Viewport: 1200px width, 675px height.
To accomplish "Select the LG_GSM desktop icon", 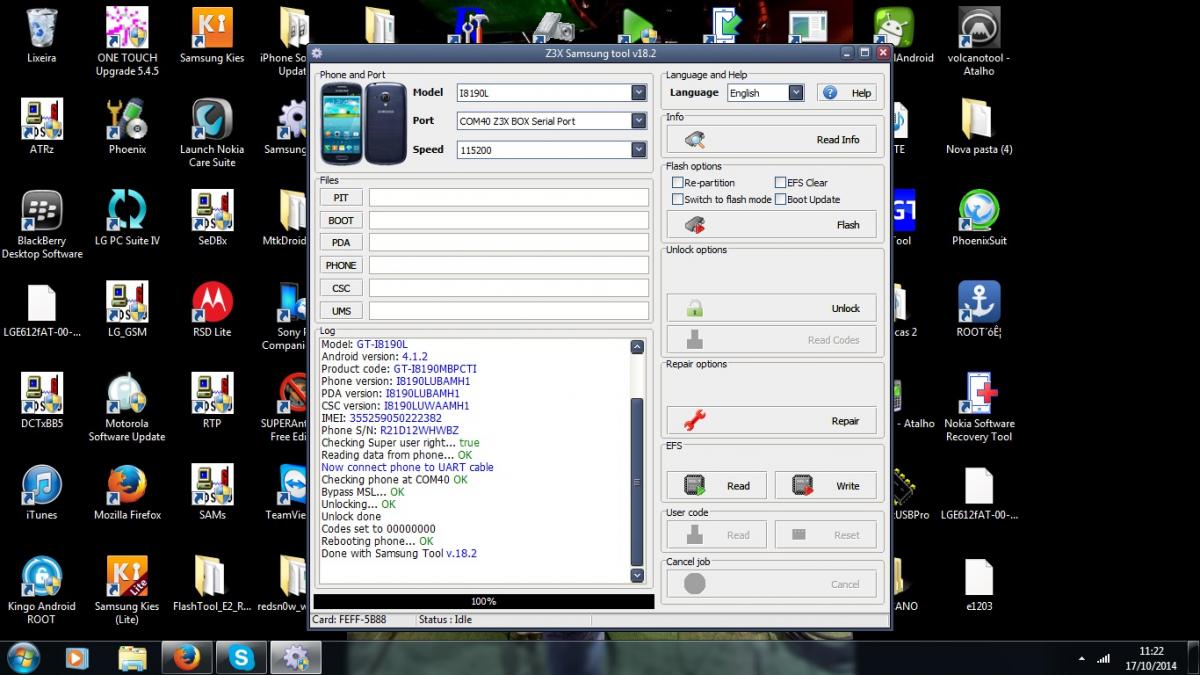I will click(x=127, y=310).
